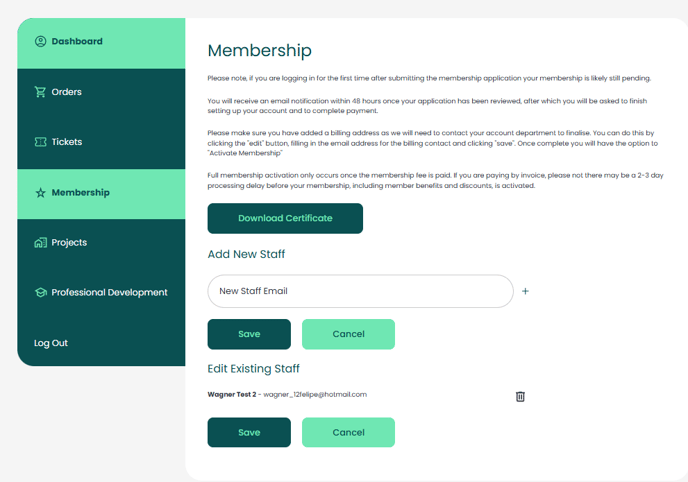Cancel editing existing staff

coord(348,432)
